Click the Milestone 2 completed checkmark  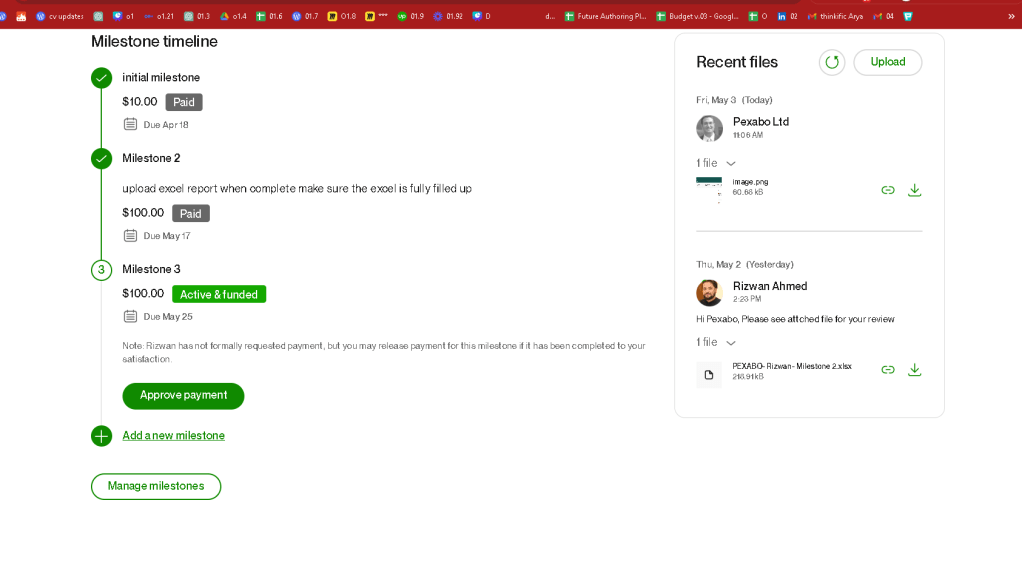point(101,158)
